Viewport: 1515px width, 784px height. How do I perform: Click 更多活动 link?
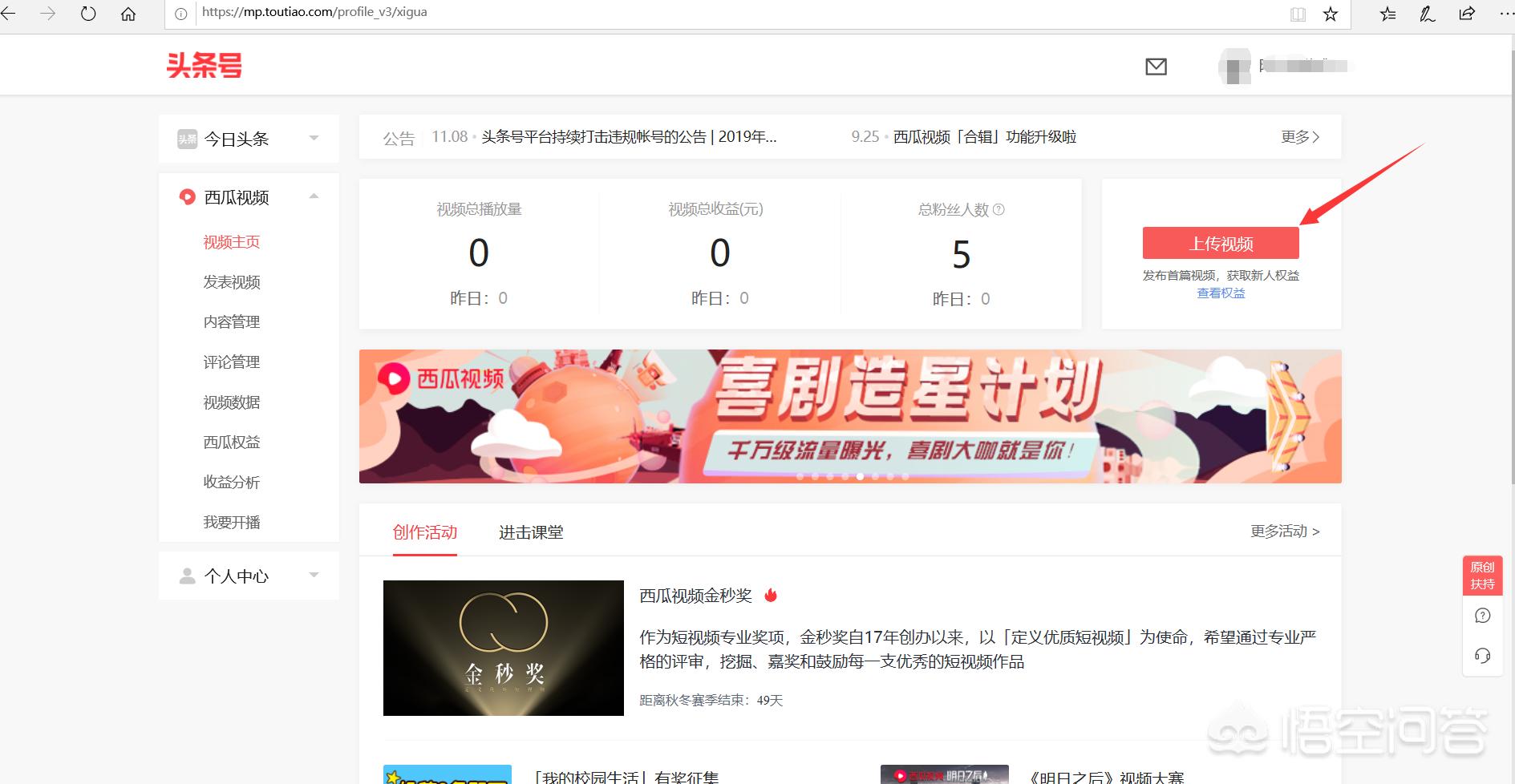pyautogui.click(x=1285, y=531)
